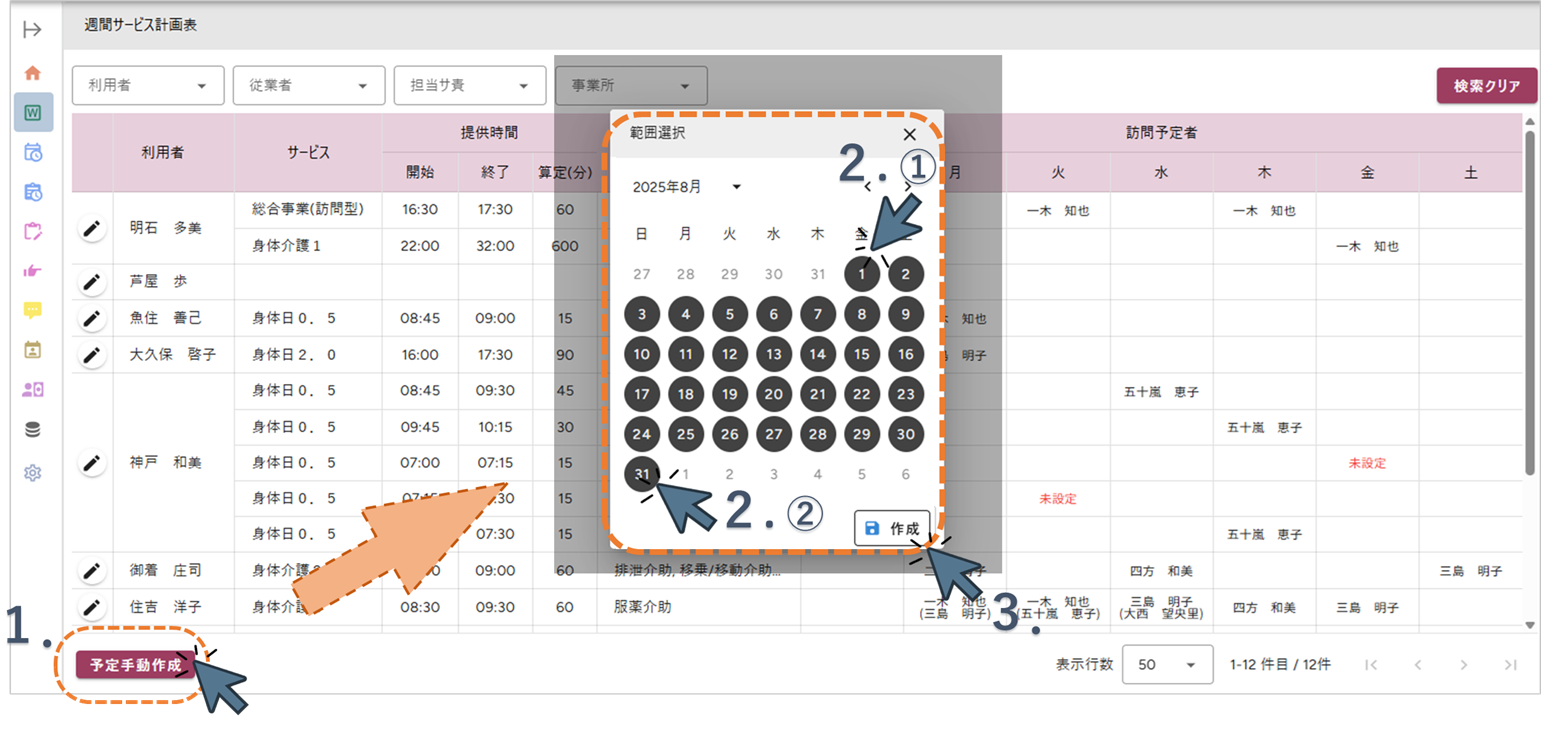1541x739 pixels.
Task: Click the 算定(分) column header
Action: coord(565,172)
